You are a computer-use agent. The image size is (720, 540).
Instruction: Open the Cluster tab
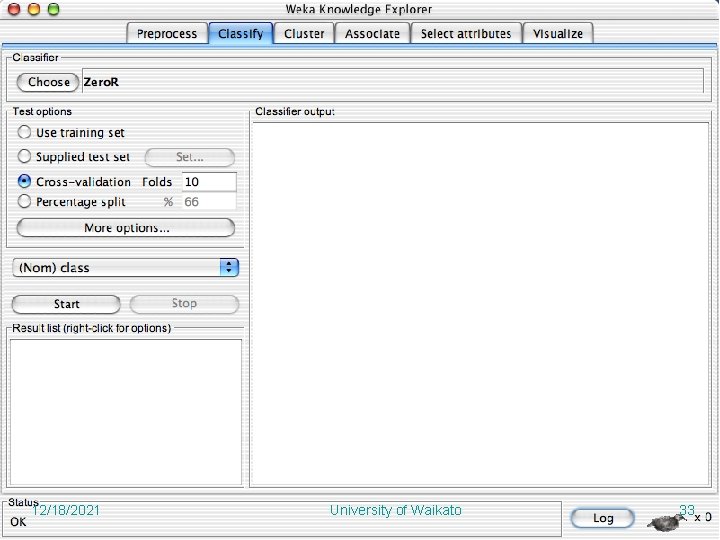[304, 34]
